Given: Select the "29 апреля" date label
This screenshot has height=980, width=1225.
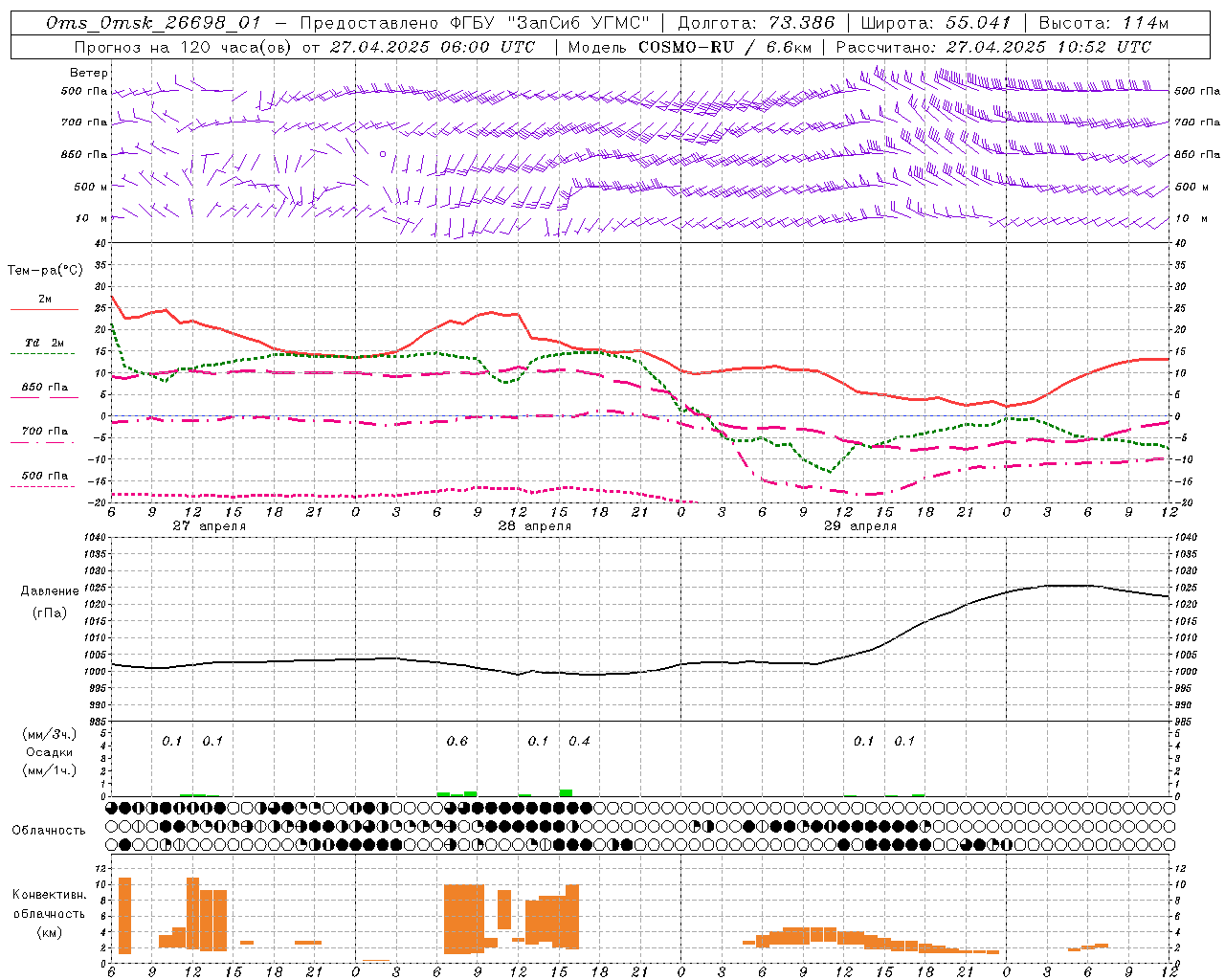Looking at the screenshot, I should point(860,526).
